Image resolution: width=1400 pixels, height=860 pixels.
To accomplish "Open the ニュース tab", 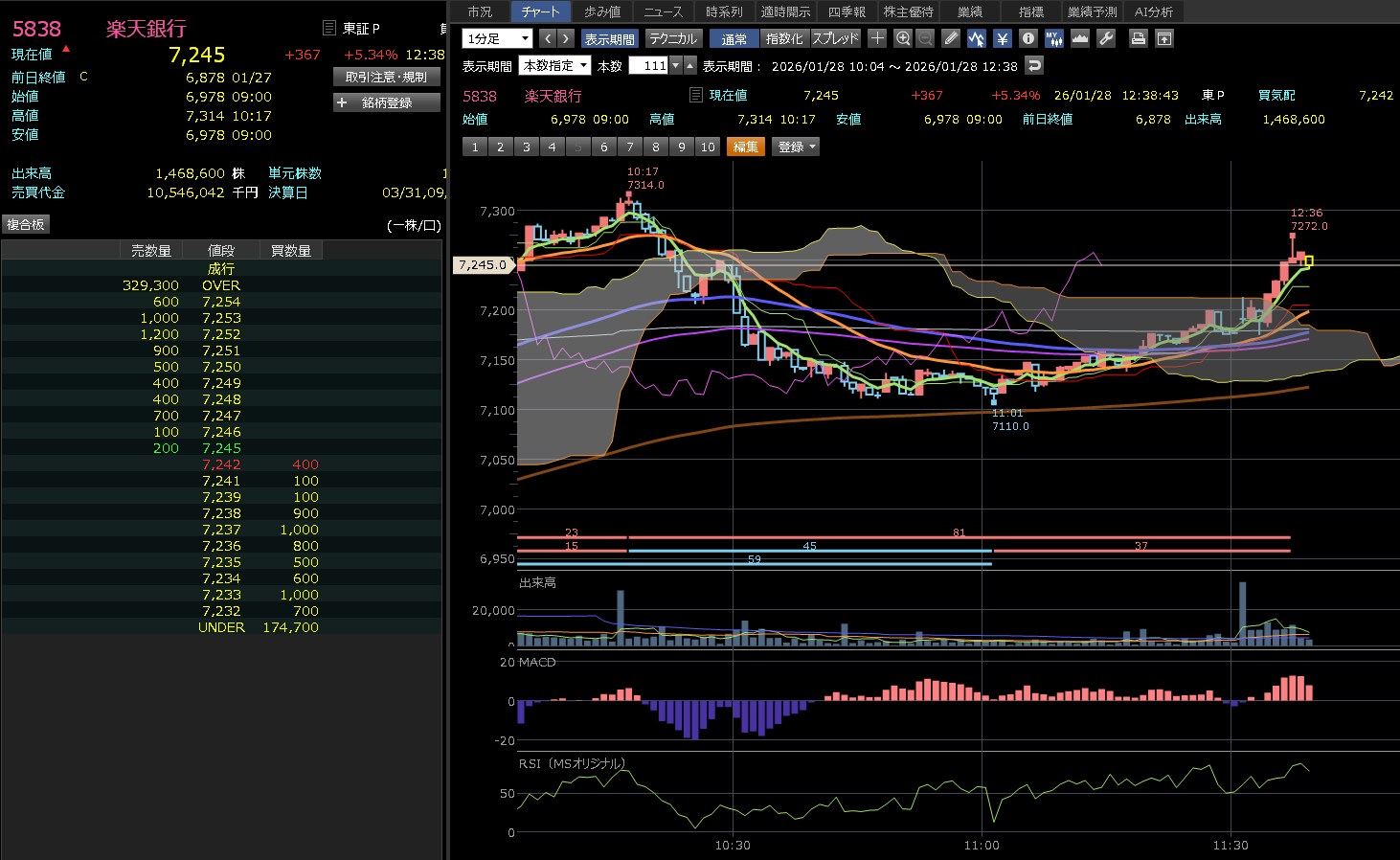I will click(663, 11).
